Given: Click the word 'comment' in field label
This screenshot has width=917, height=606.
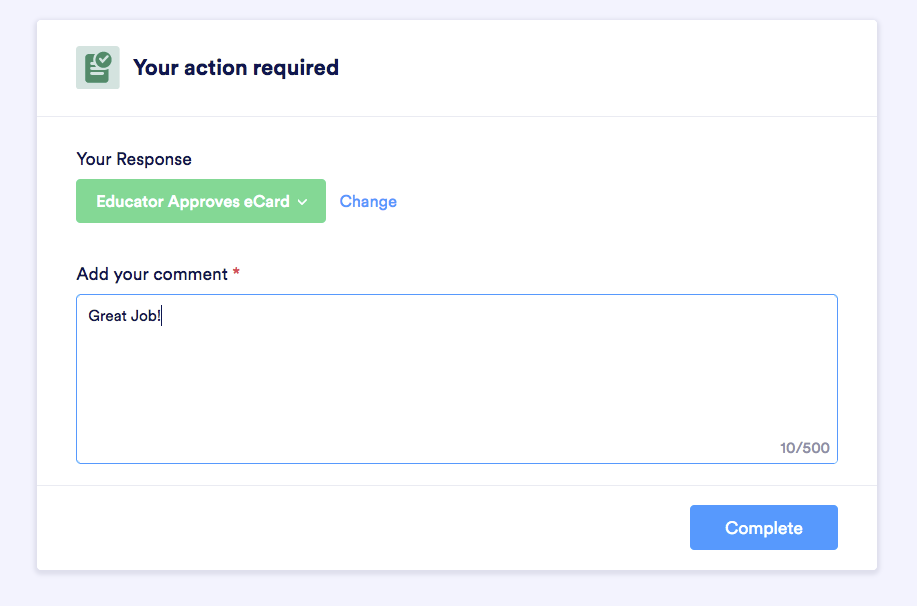Looking at the screenshot, I should click(x=191, y=274).
